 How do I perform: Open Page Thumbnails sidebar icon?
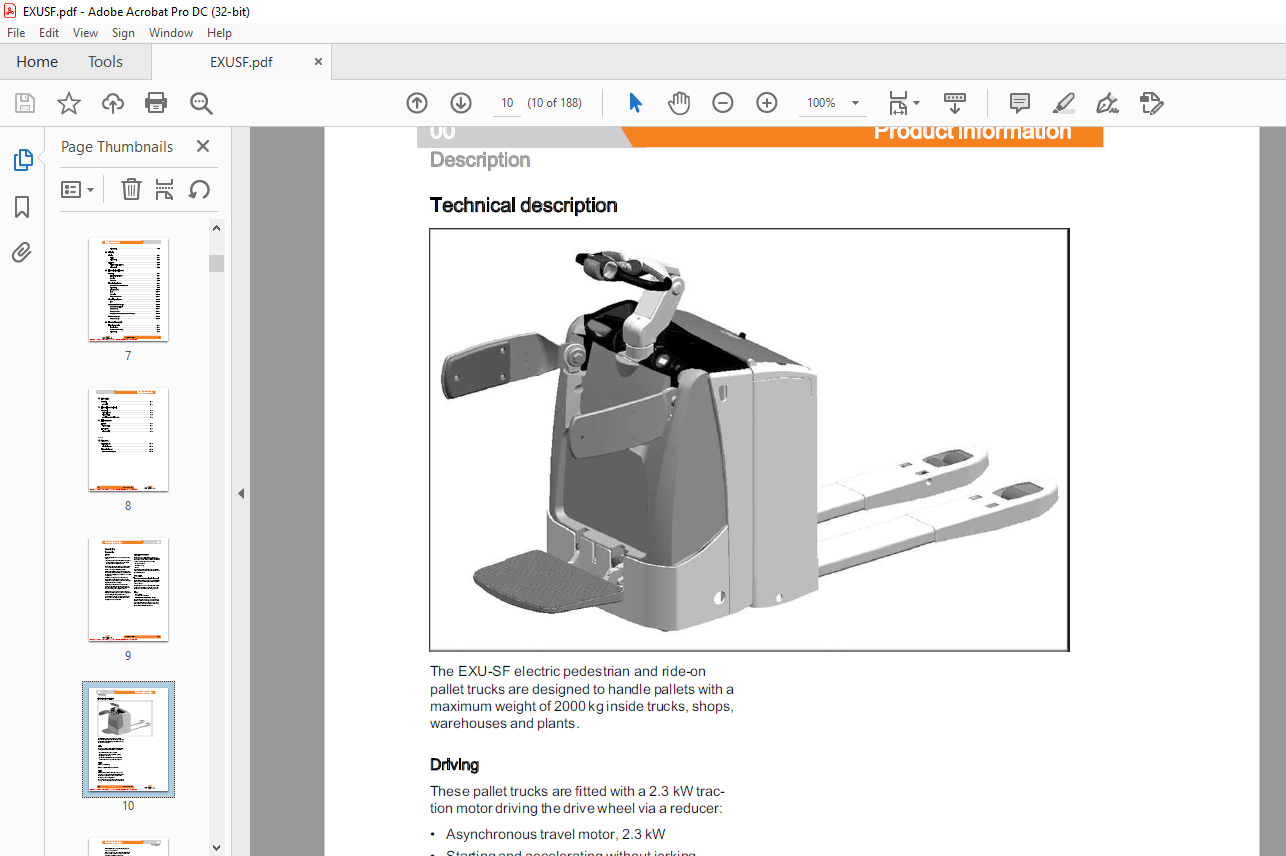(22, 160)
